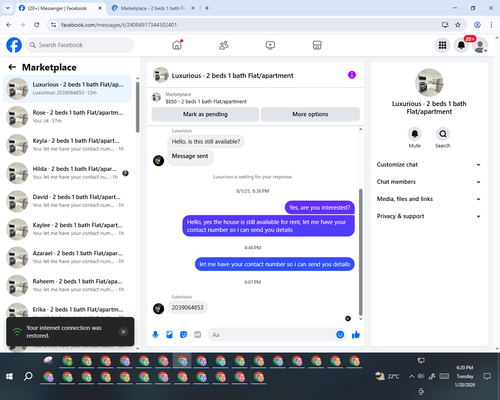Open the Watch video icon
This screenshot has width=500, height=400.
(270, 45)
